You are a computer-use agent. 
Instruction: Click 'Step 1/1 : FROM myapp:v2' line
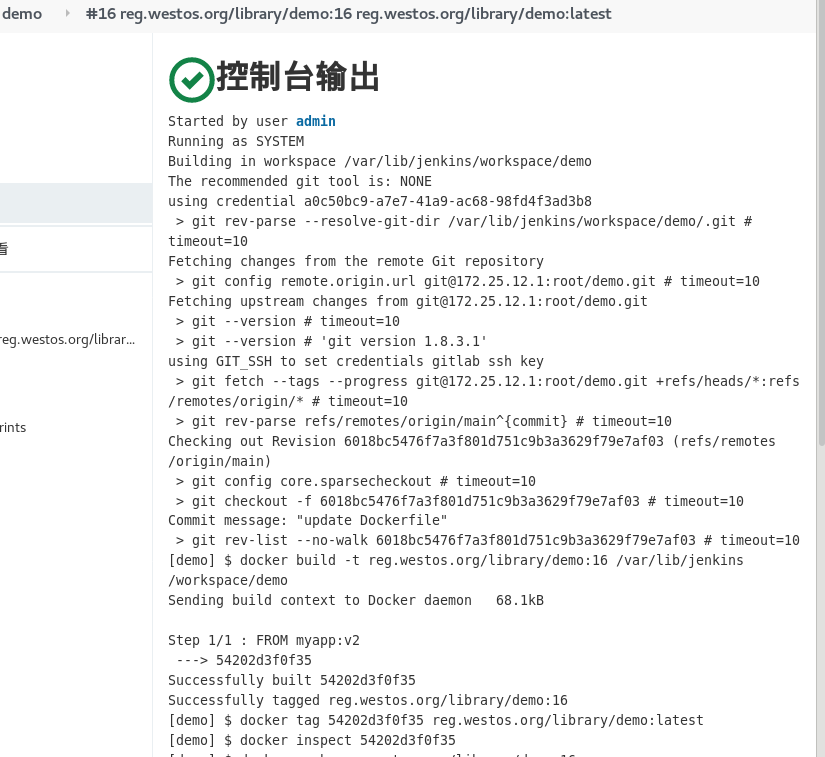(264, 640)
